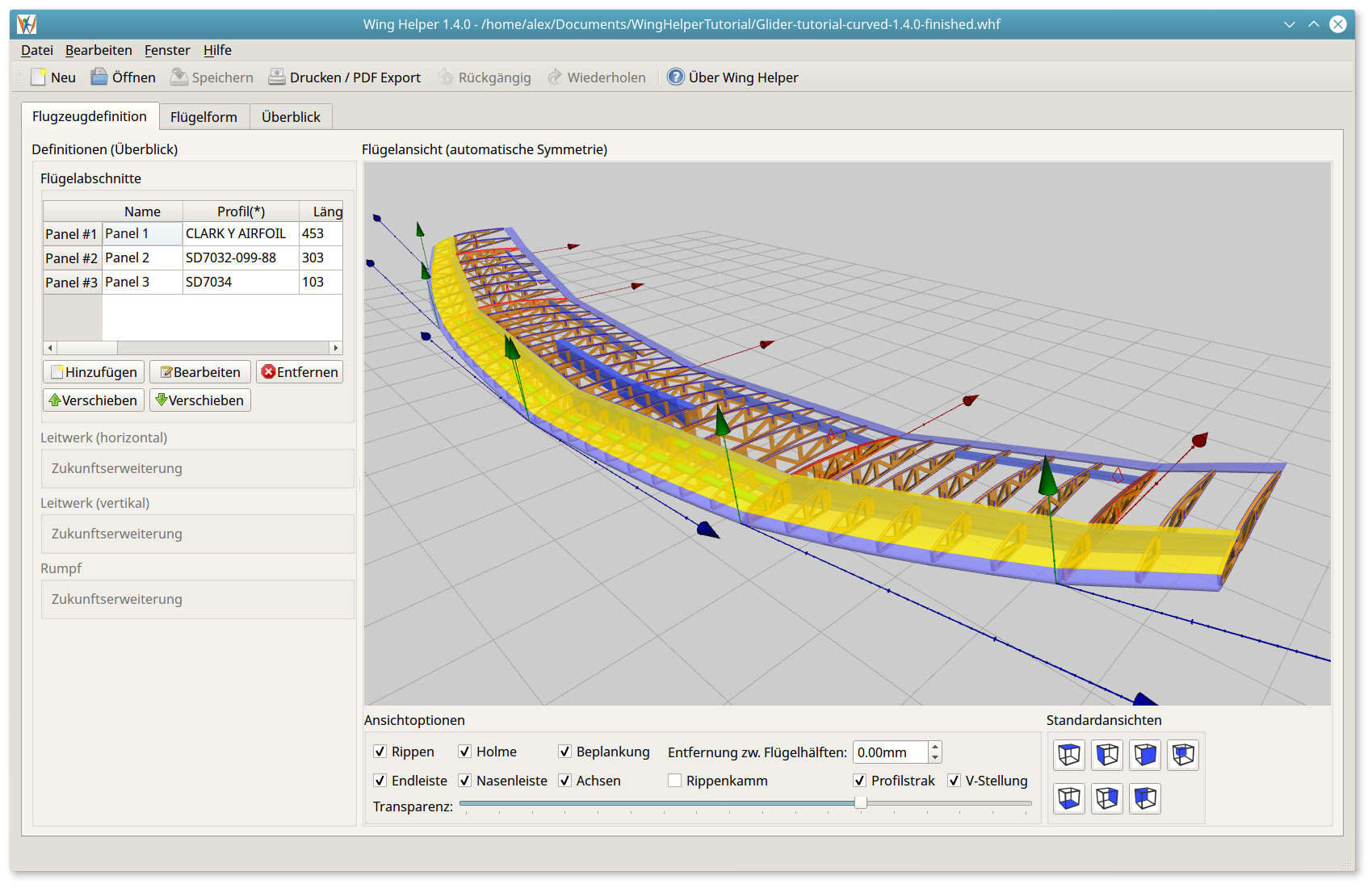Click the length cell showing 453
The width and height of the screenshot is (1372, 888).
tap(321, 234)
